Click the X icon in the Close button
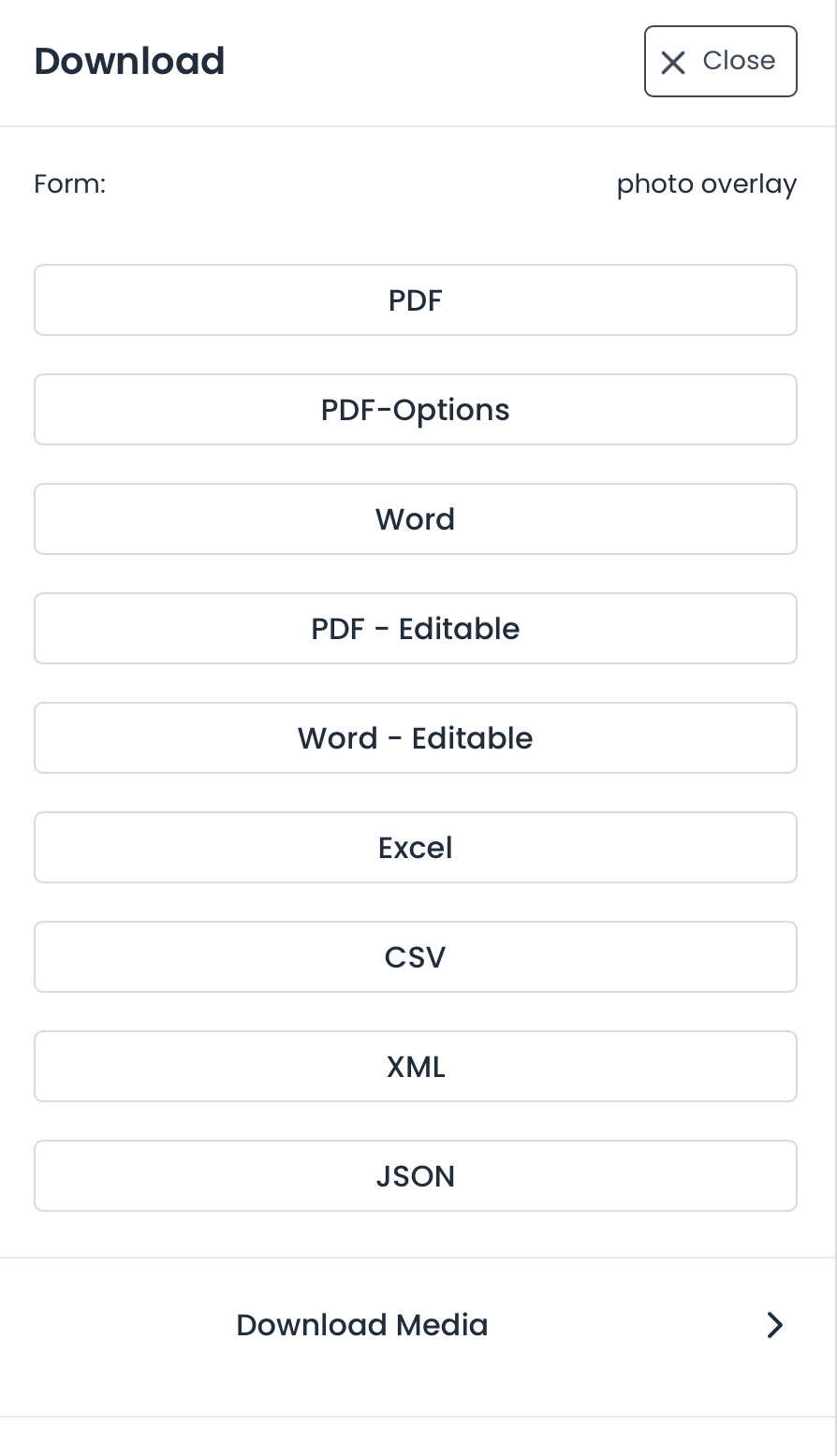This screenshot has width=837, height=1456. (672, 62)
